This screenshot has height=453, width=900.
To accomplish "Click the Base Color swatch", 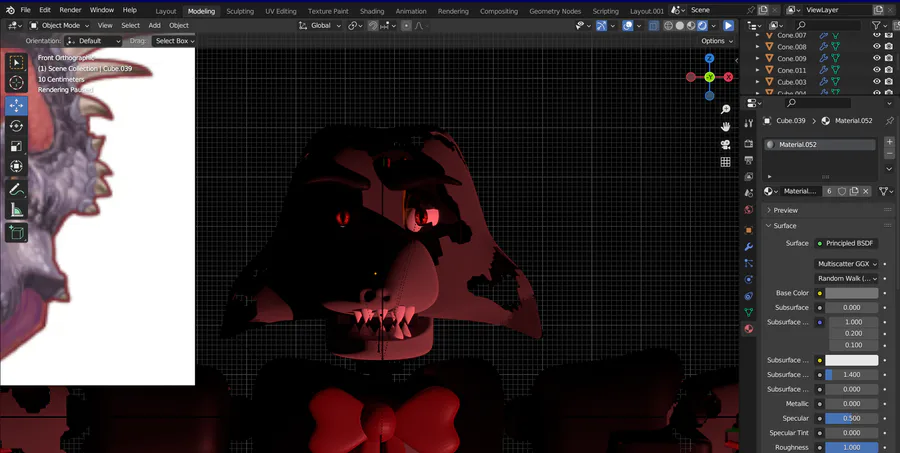I will [852, 293].
